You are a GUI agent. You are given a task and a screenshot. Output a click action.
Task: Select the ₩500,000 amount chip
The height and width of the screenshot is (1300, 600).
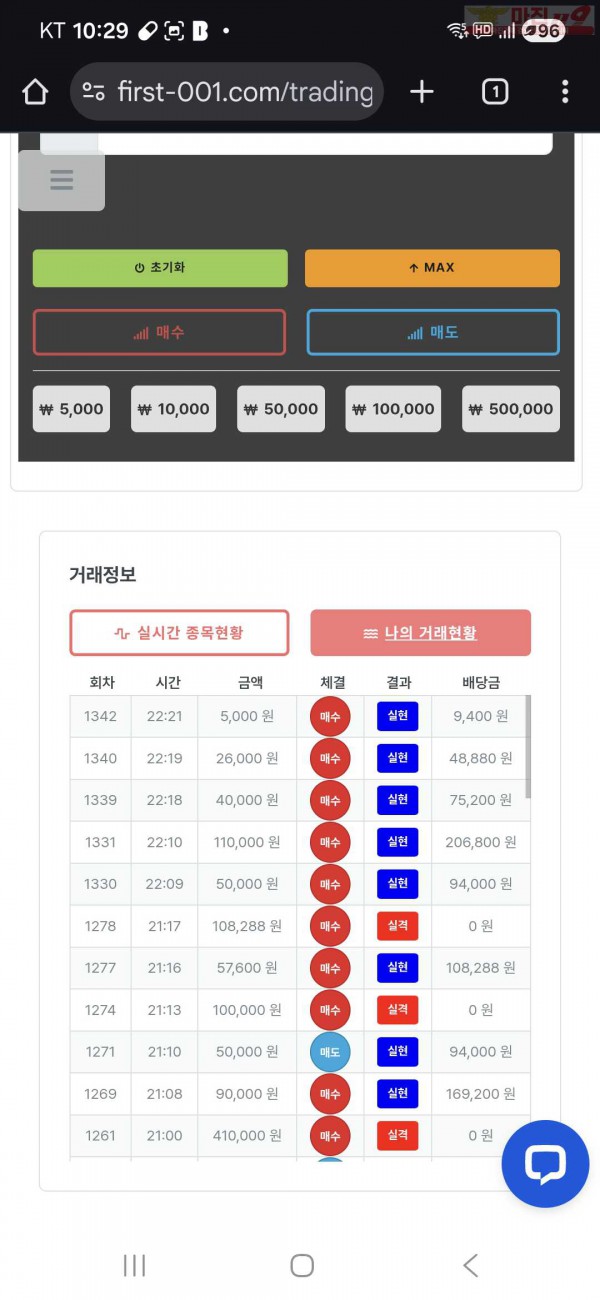[510, 408]
